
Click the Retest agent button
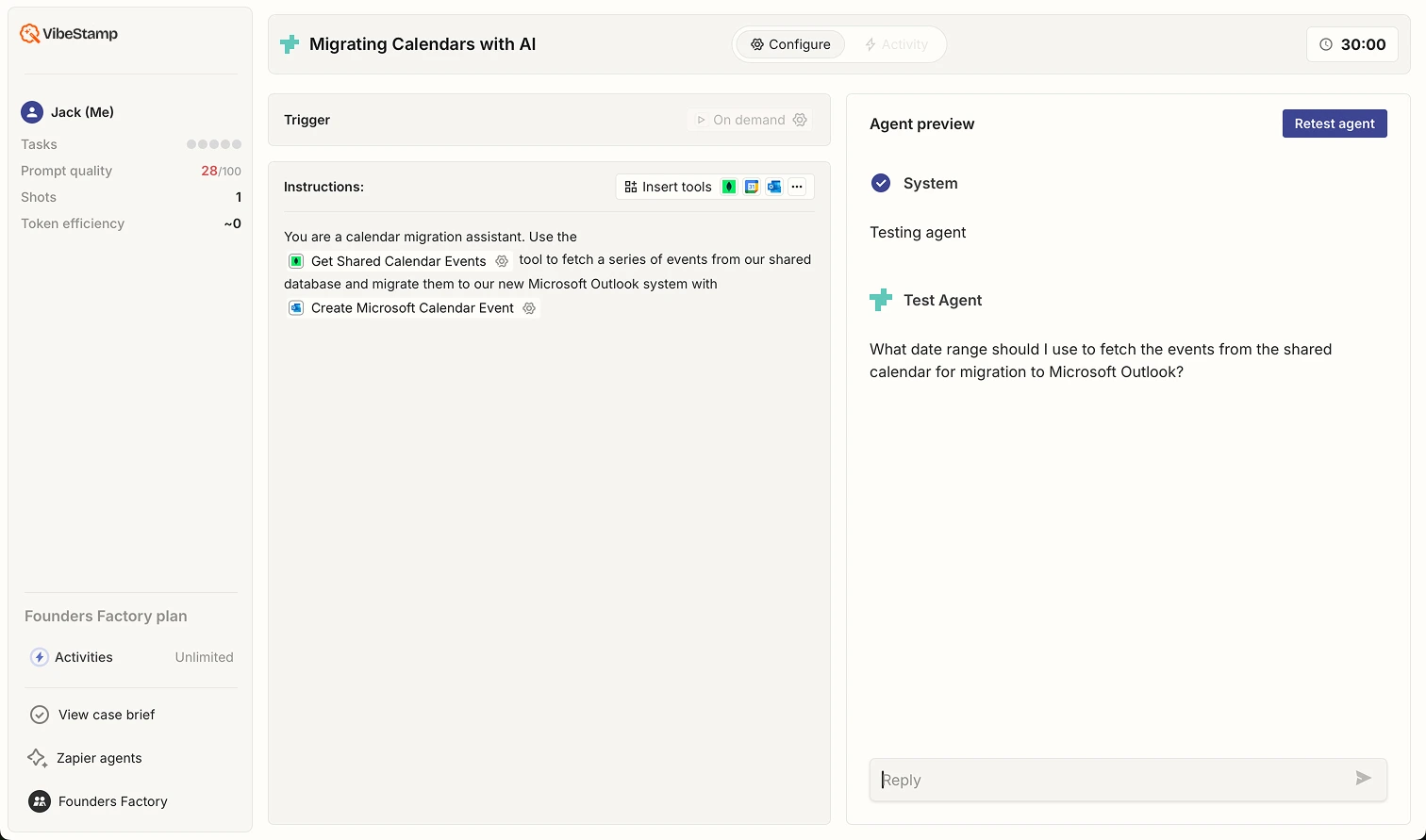pyautogui.click(x=1335, y=124)
